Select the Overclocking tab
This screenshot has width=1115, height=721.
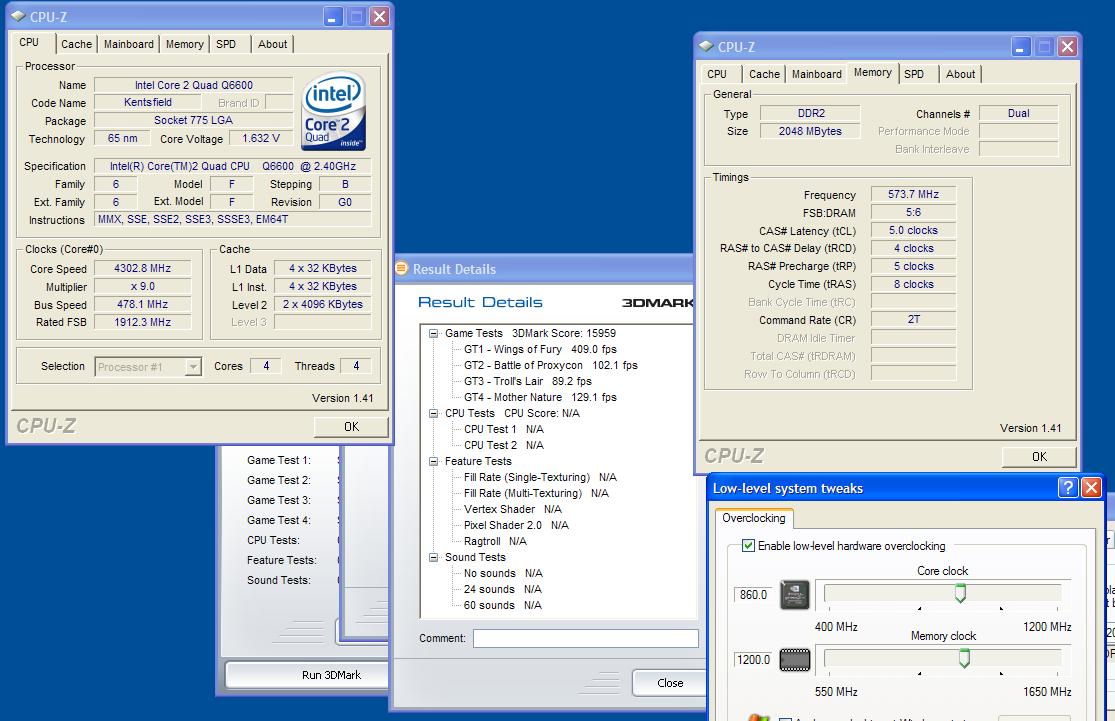[754, 518]
